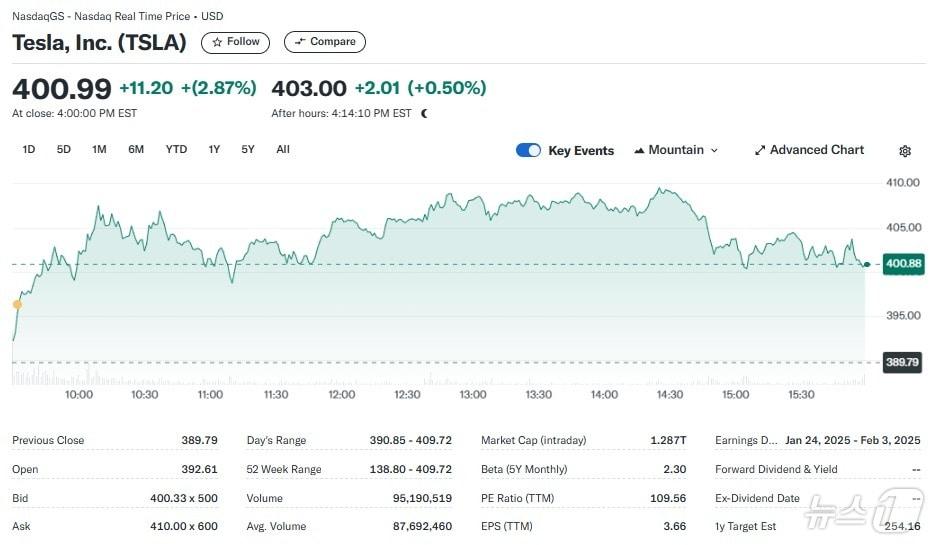Open the Advanced Chart view
This screenshot has width=934, height=545.
(808, 150)
